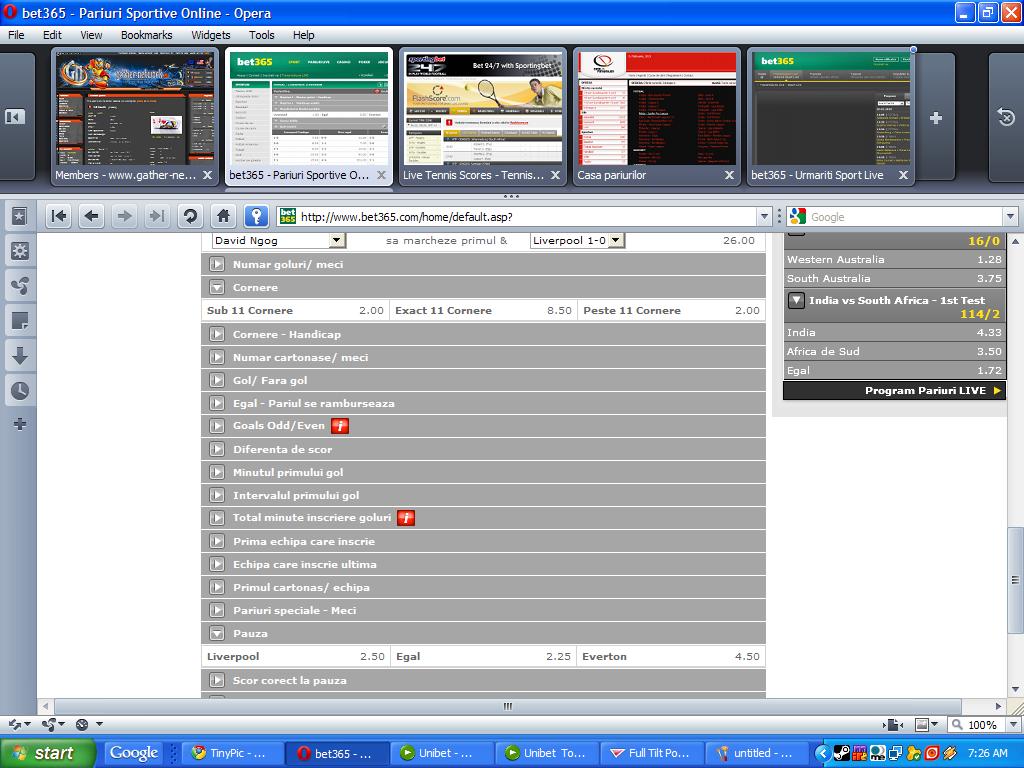Close the Live Tennis Scores tab

[555, 175]
